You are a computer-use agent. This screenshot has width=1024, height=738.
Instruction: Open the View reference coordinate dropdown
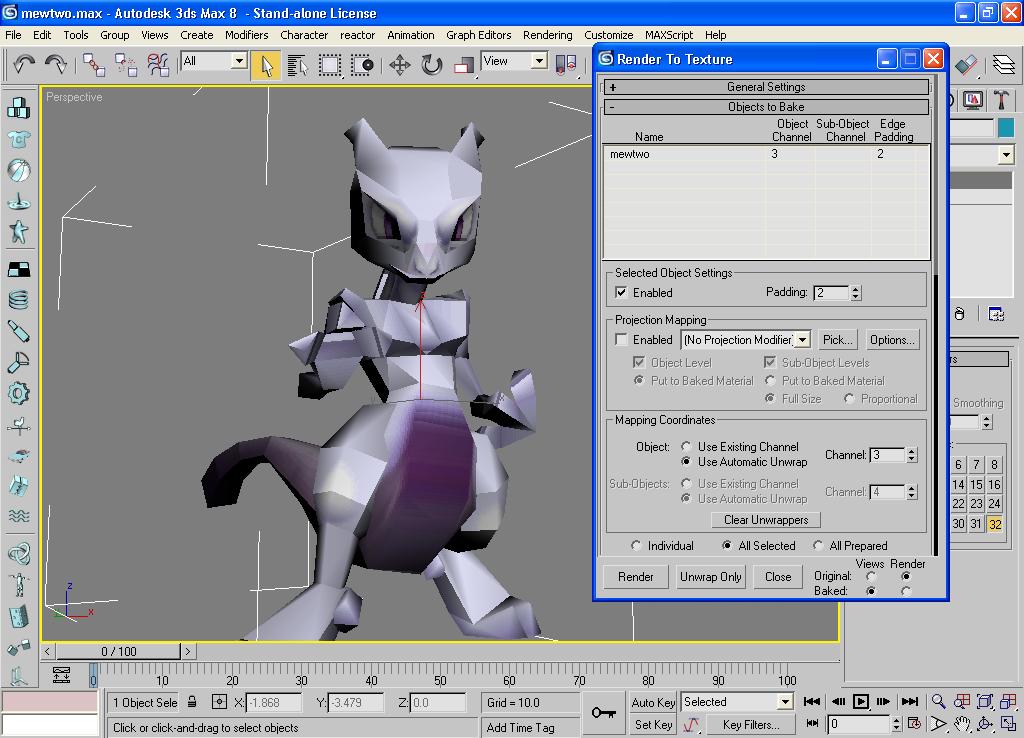click(538, 61)
